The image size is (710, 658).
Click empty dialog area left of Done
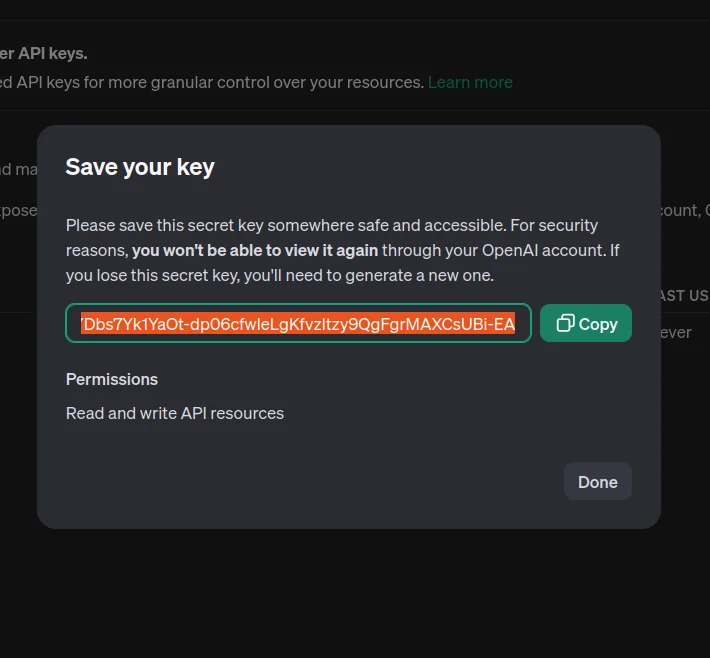pos(312,481)
